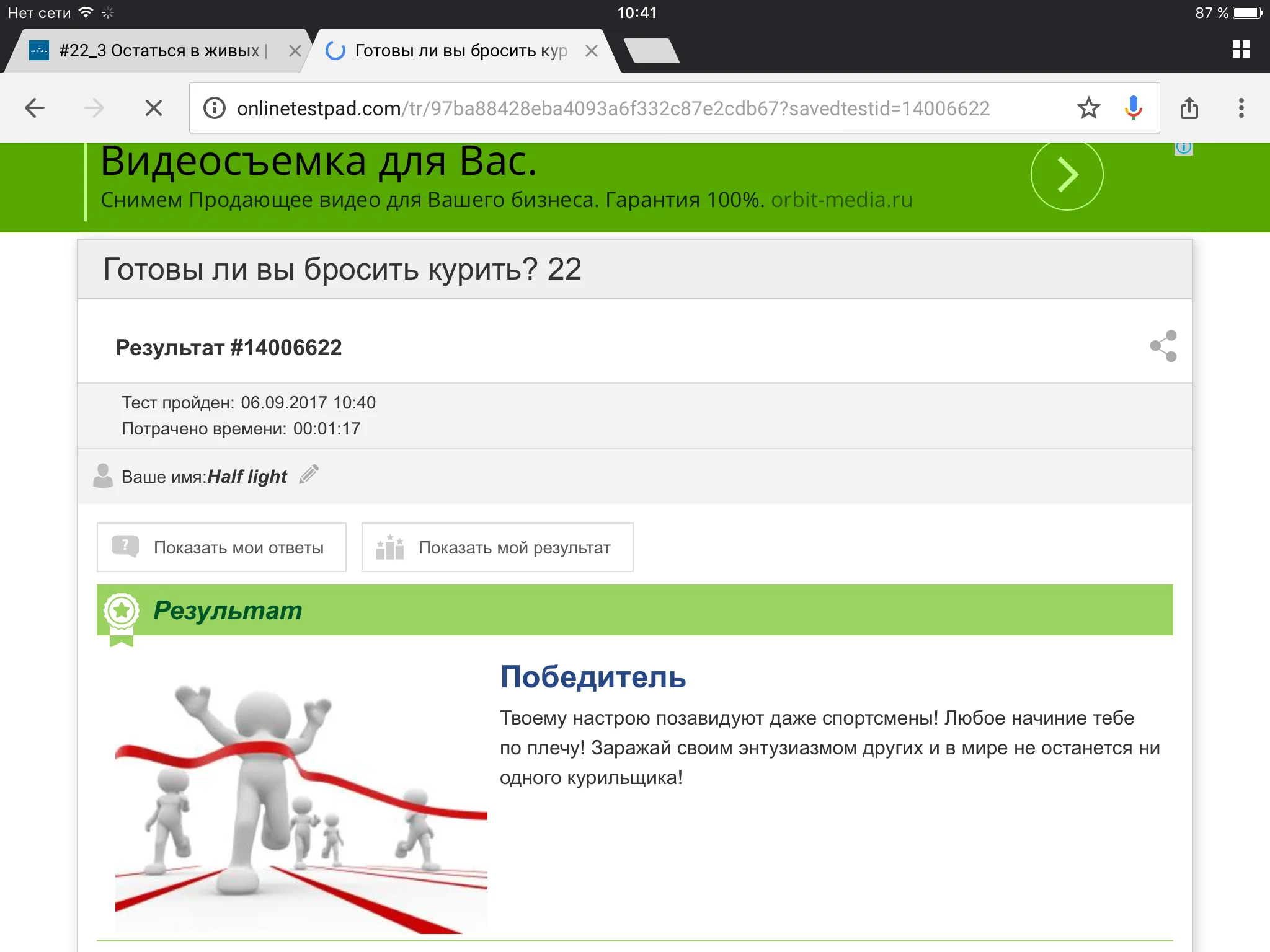Show all tabs grid view
This screenshot has width=1270, height=952.
point(1241,50)
